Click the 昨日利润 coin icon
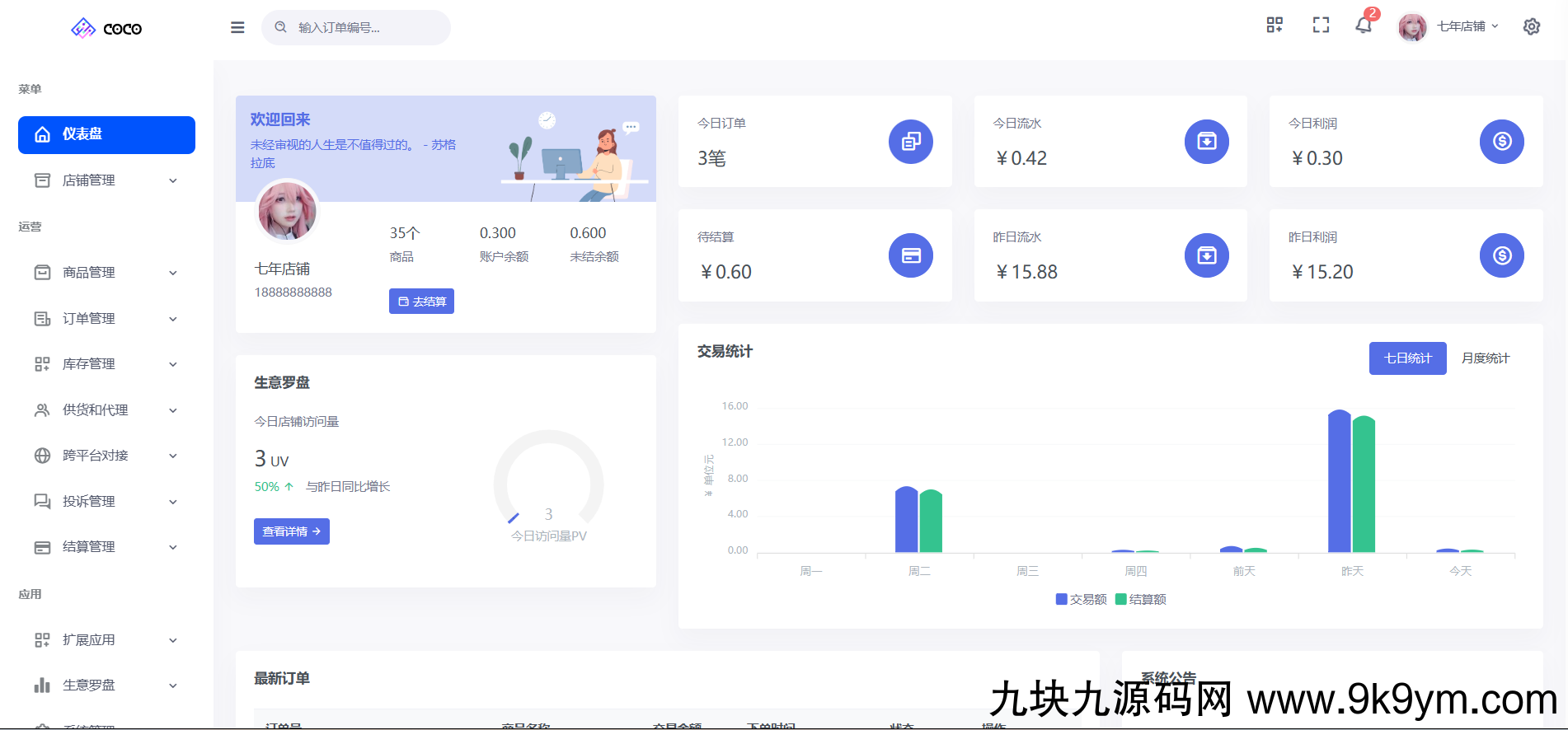The width and height of the screenshot is (1568, 730). click(1502, 255)
